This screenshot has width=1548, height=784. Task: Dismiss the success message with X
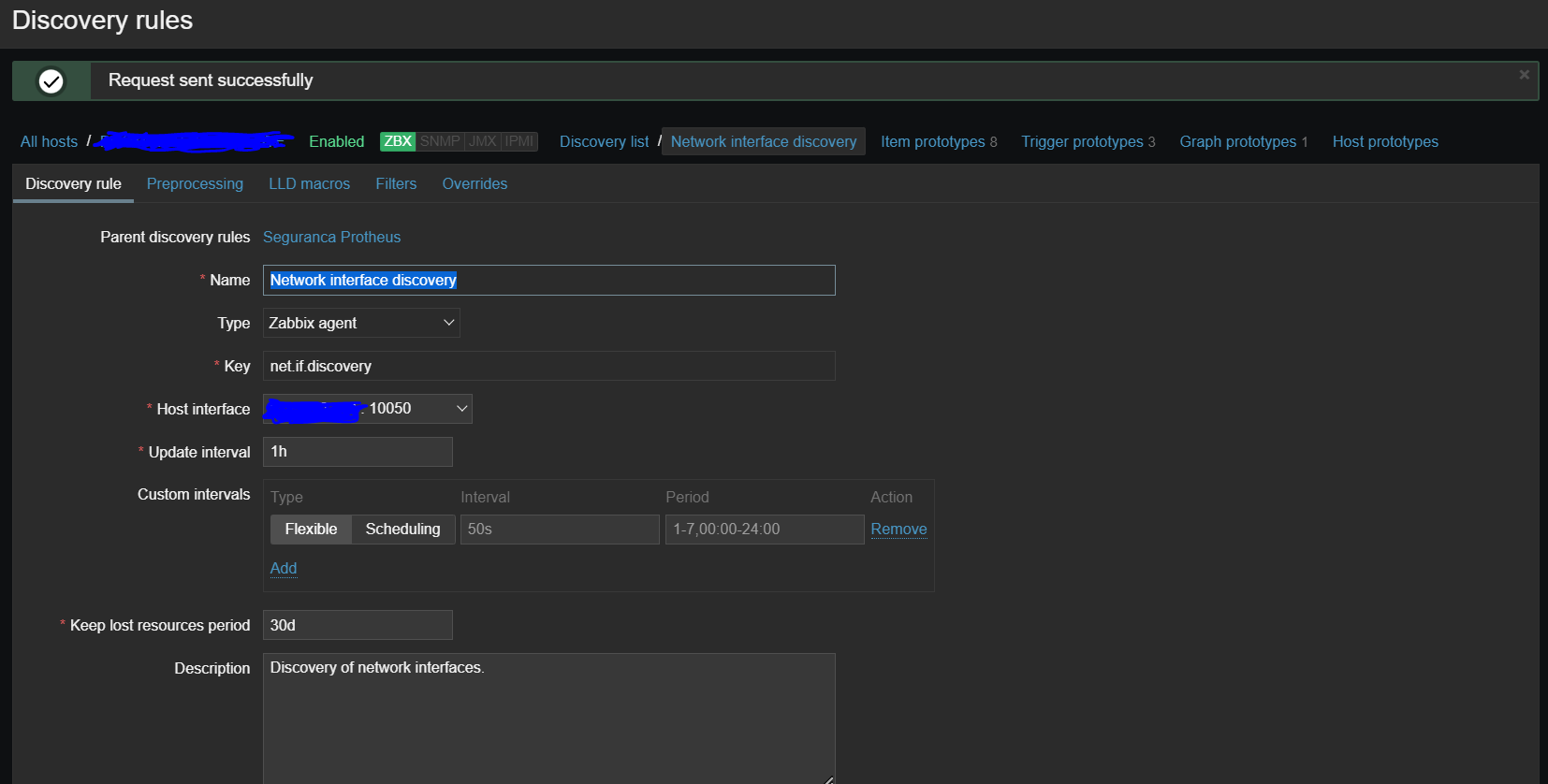click(1524, 75)
